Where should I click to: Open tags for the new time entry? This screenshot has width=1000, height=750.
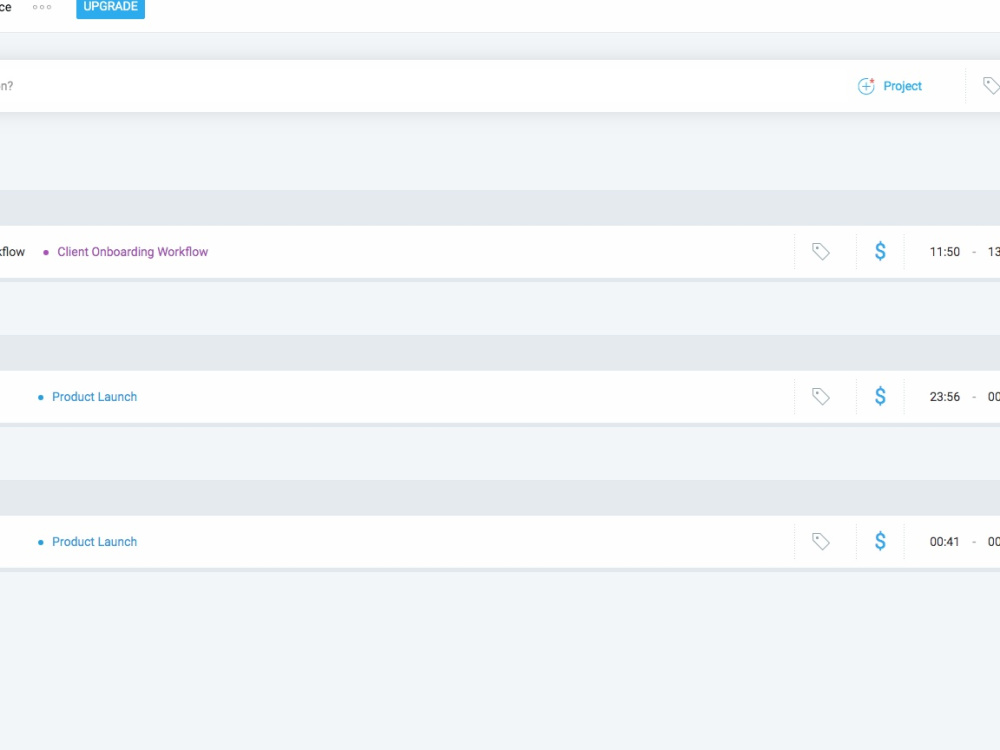[991, 85]
